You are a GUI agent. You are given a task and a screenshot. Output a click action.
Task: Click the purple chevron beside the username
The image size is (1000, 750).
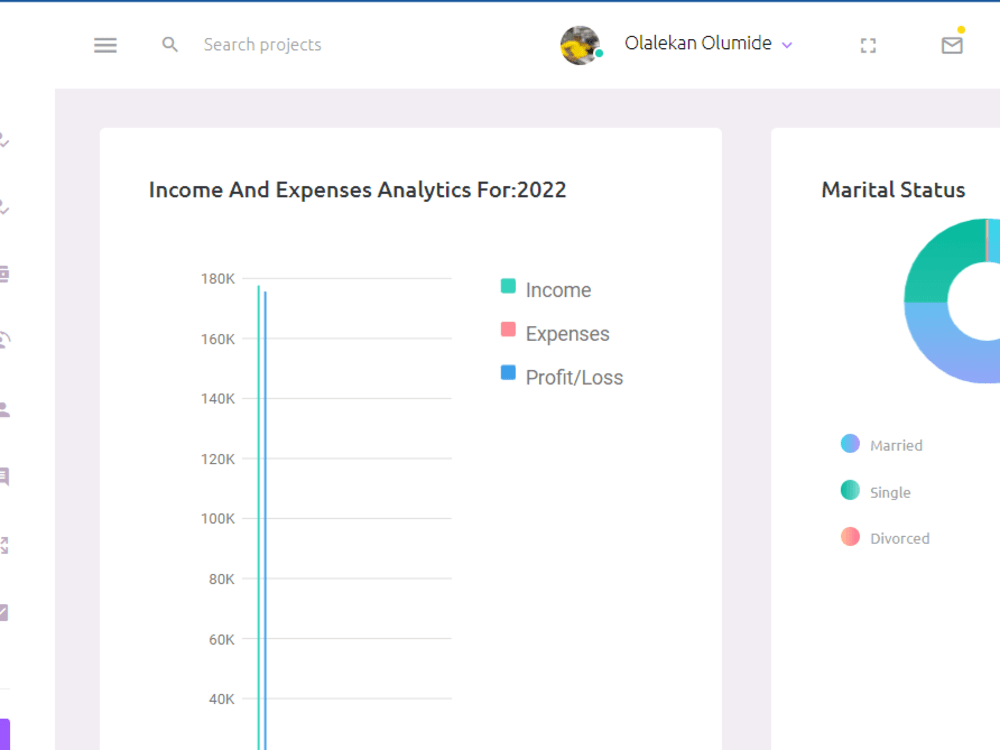point(787,45)
